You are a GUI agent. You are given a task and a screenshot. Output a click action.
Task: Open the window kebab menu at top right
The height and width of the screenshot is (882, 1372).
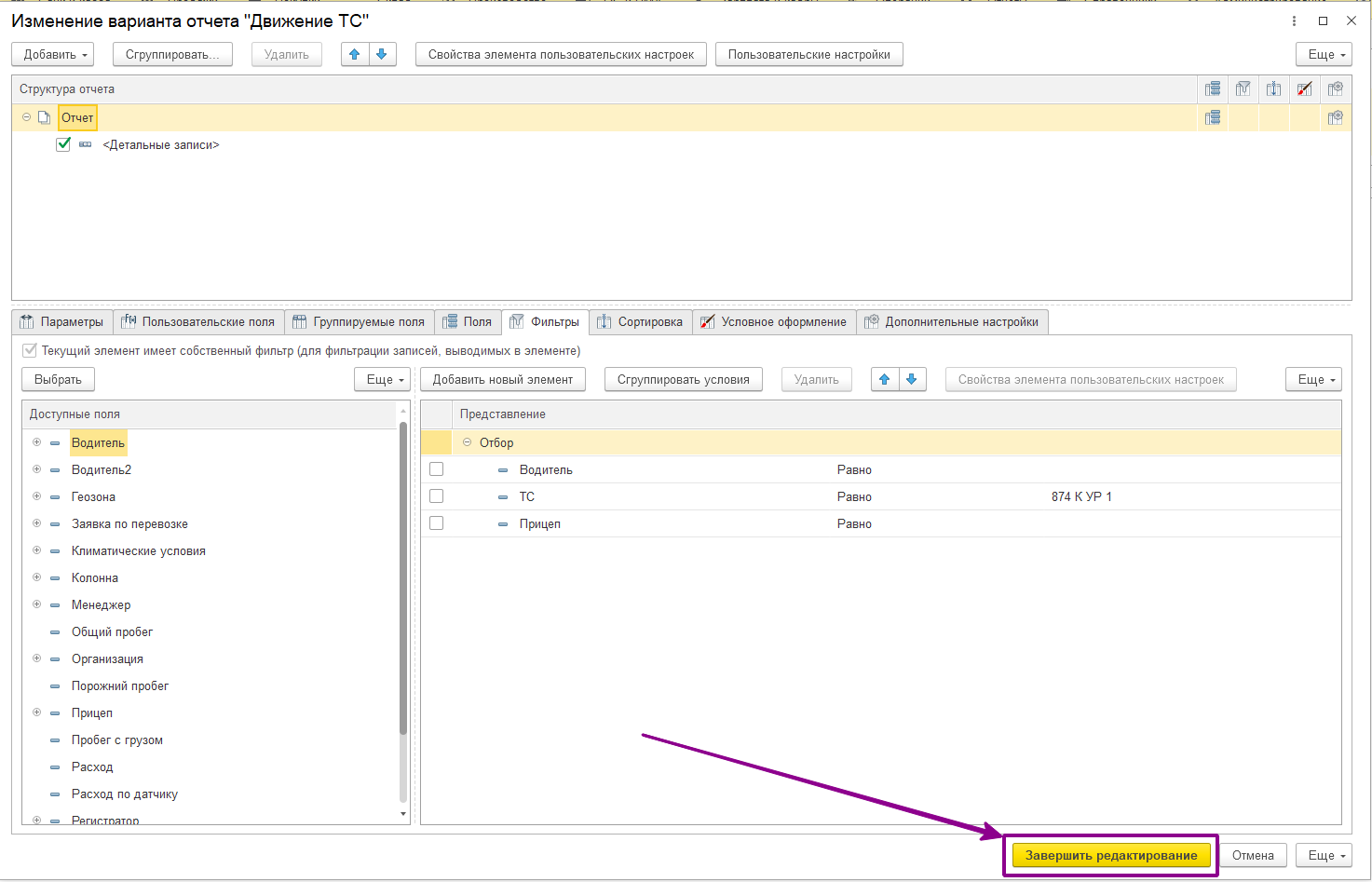pos(1294,20)
